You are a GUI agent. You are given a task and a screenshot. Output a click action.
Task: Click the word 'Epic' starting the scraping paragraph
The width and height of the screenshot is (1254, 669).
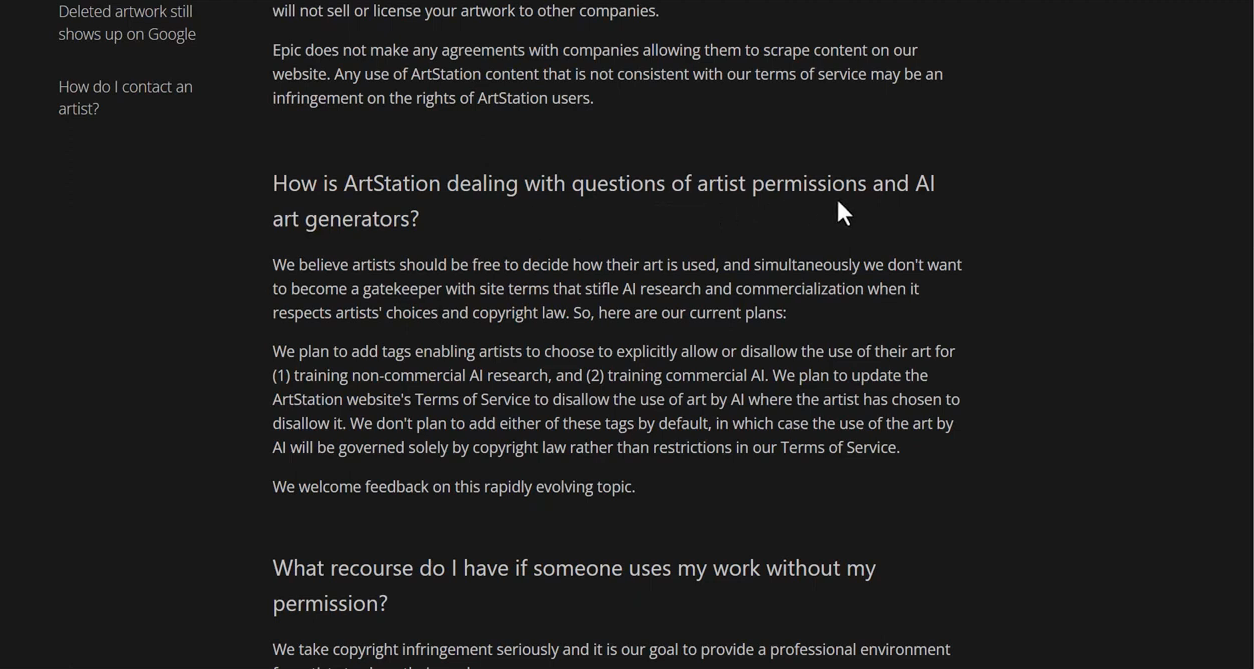coord(288,51)
